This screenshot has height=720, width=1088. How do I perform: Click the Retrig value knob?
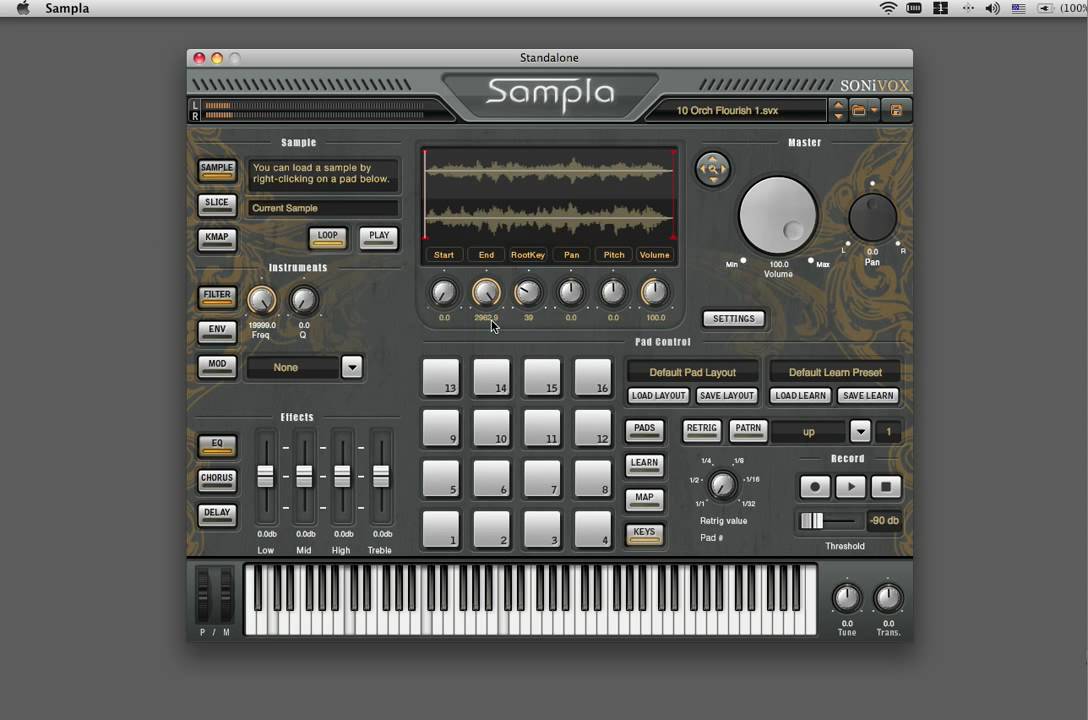point(722,484)
